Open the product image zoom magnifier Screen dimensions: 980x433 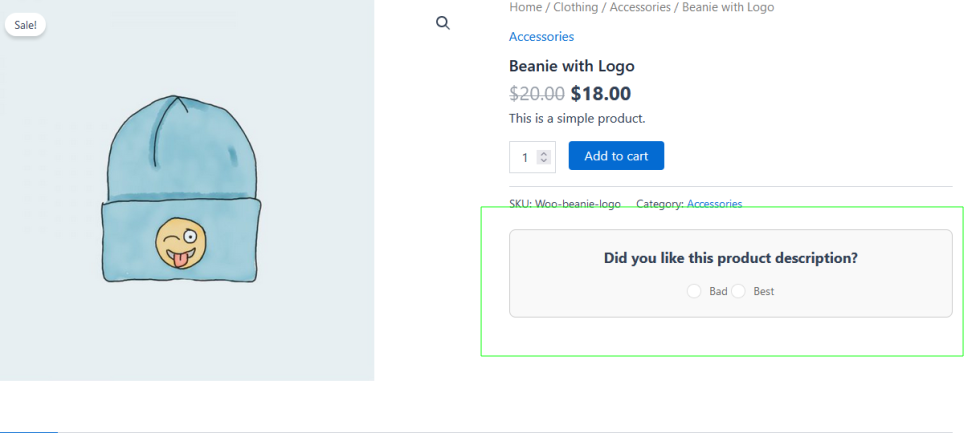443,23
